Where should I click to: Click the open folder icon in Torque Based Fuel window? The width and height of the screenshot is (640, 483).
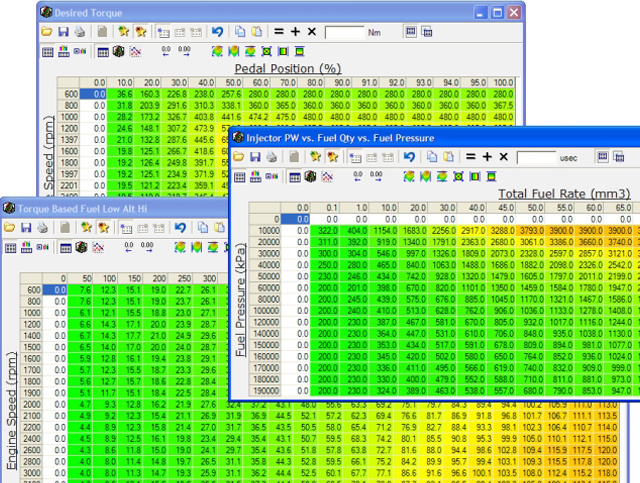[9, 227]
